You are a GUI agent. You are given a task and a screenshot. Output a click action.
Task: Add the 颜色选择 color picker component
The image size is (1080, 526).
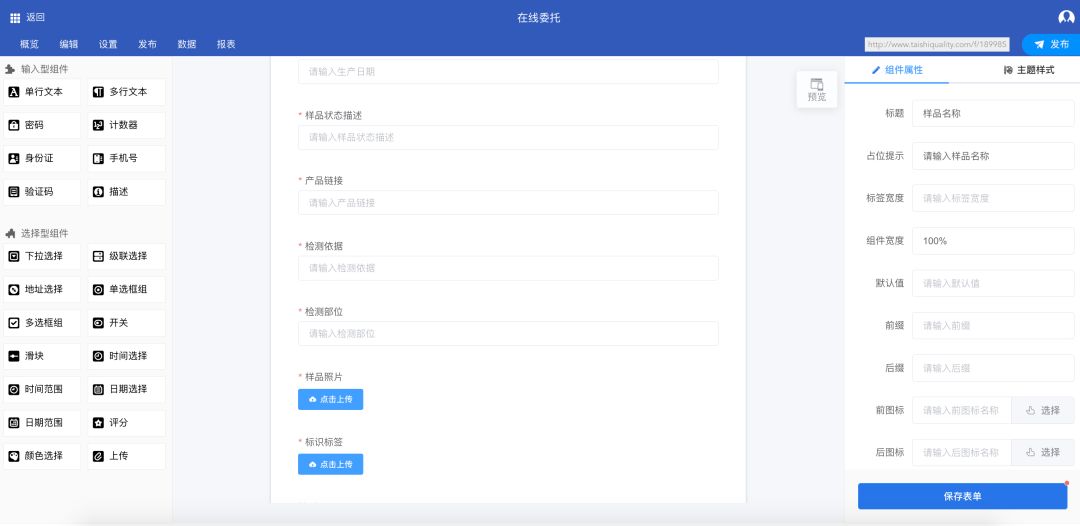[42, 456]
